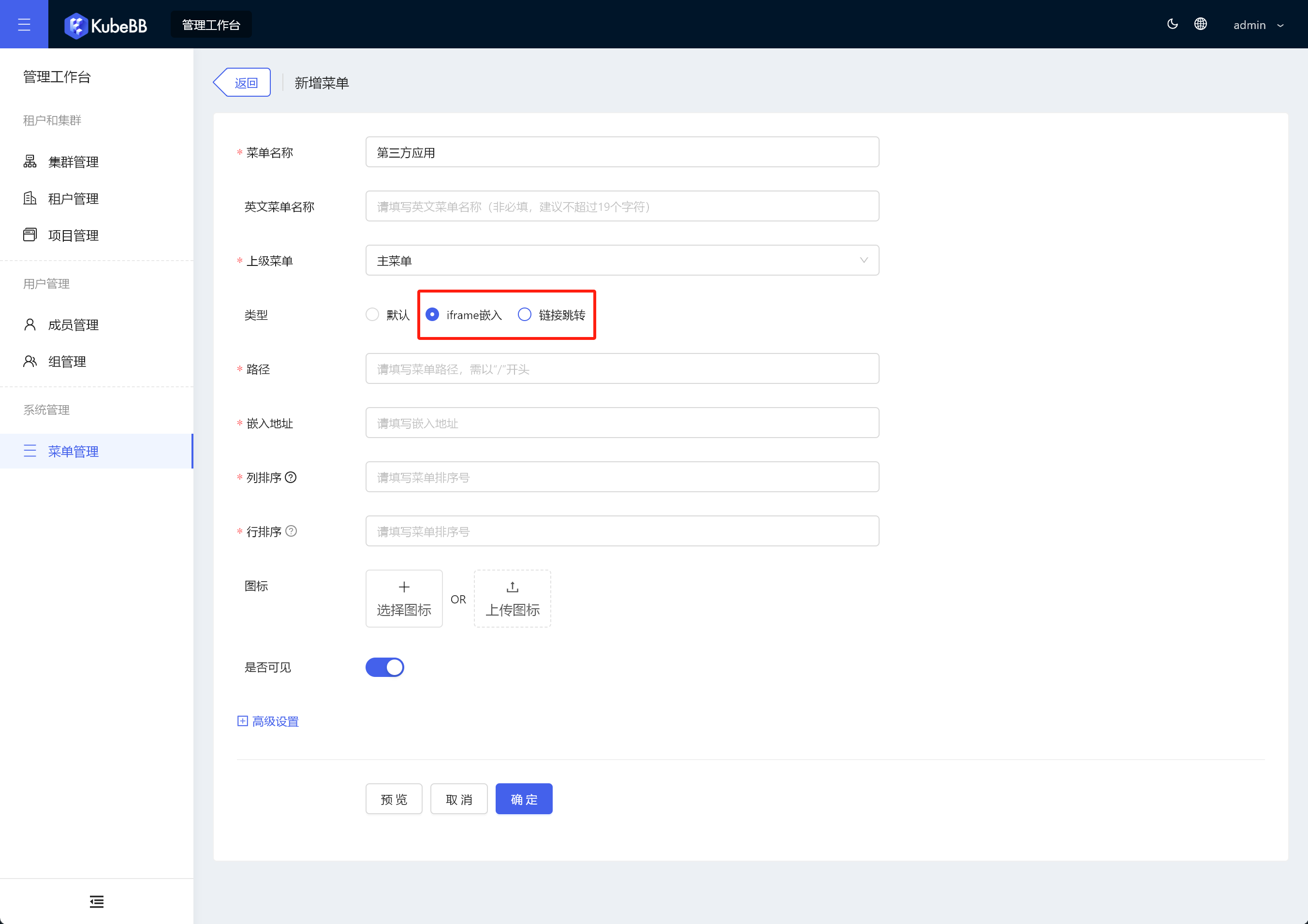Open 成员管理 in sidebar
Image resolution: width=1308 pixels, height=924 pixels.
(x=97, y=325)
